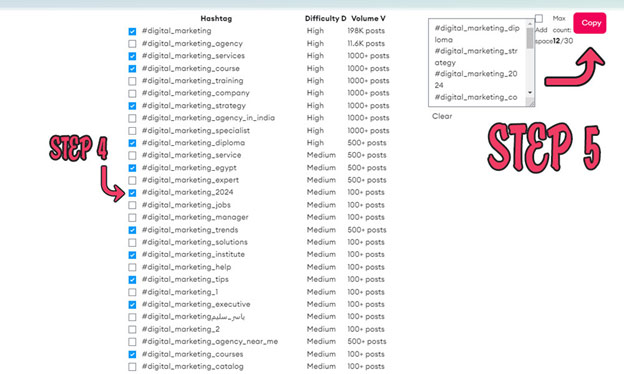
Task: Check #digital_marketing_expert checkbox
Action: [132, 180]
